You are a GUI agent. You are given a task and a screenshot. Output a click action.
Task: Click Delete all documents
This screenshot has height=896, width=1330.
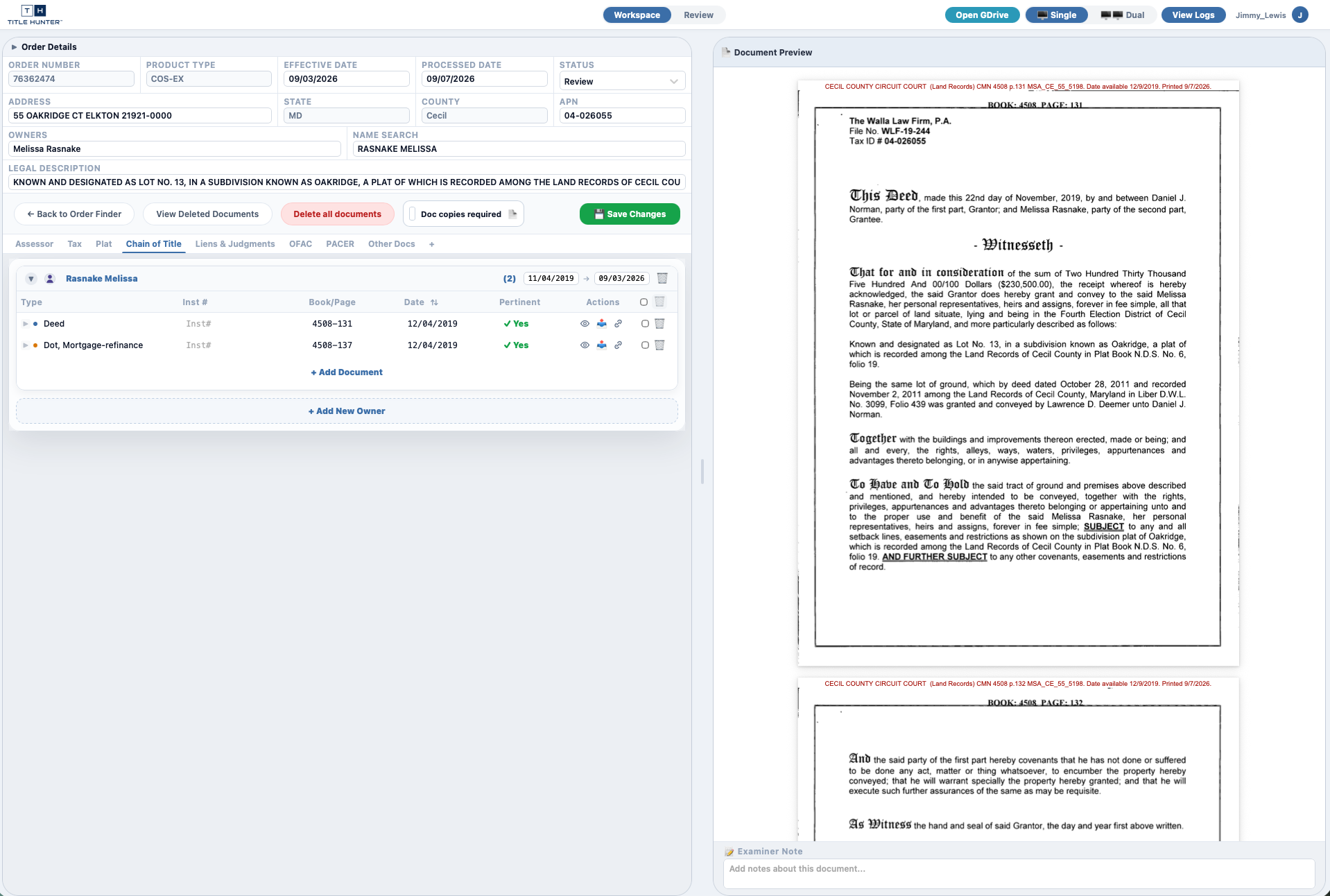pos(337,214)
